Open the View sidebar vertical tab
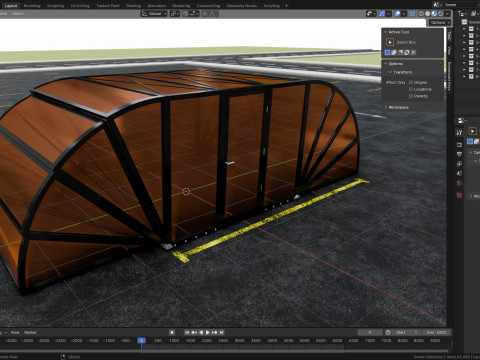 pyautogui.click(x=449, y=51)
